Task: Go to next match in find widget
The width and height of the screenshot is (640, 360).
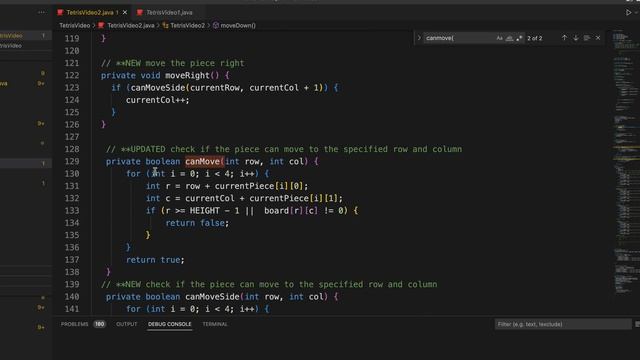Action: pos(576,38)
